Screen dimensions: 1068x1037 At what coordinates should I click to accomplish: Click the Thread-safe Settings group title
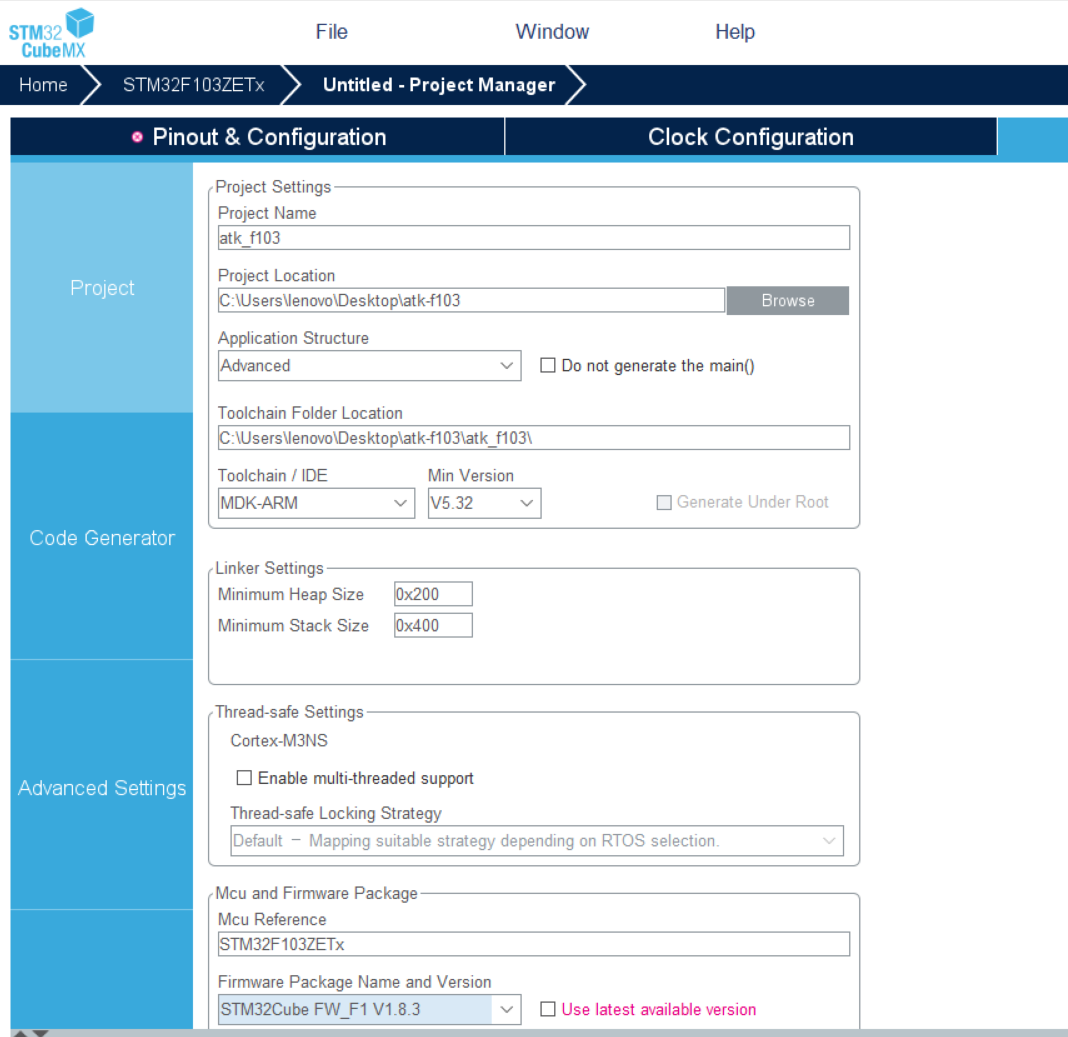pyautogui.click(x=289, y=712)
